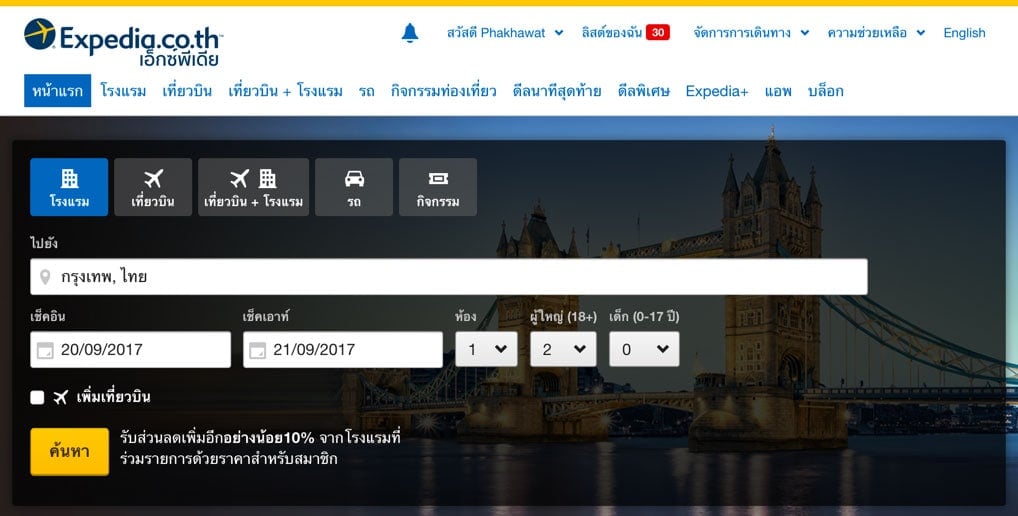Select the เที่ยวบิน + โรงแรม search tab
The width and height of the screenshot is (1018, 516).
point(253,187)
